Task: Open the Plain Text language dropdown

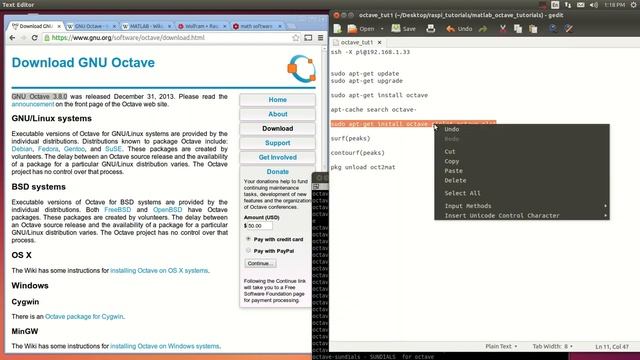Action: tap(501, 346)
